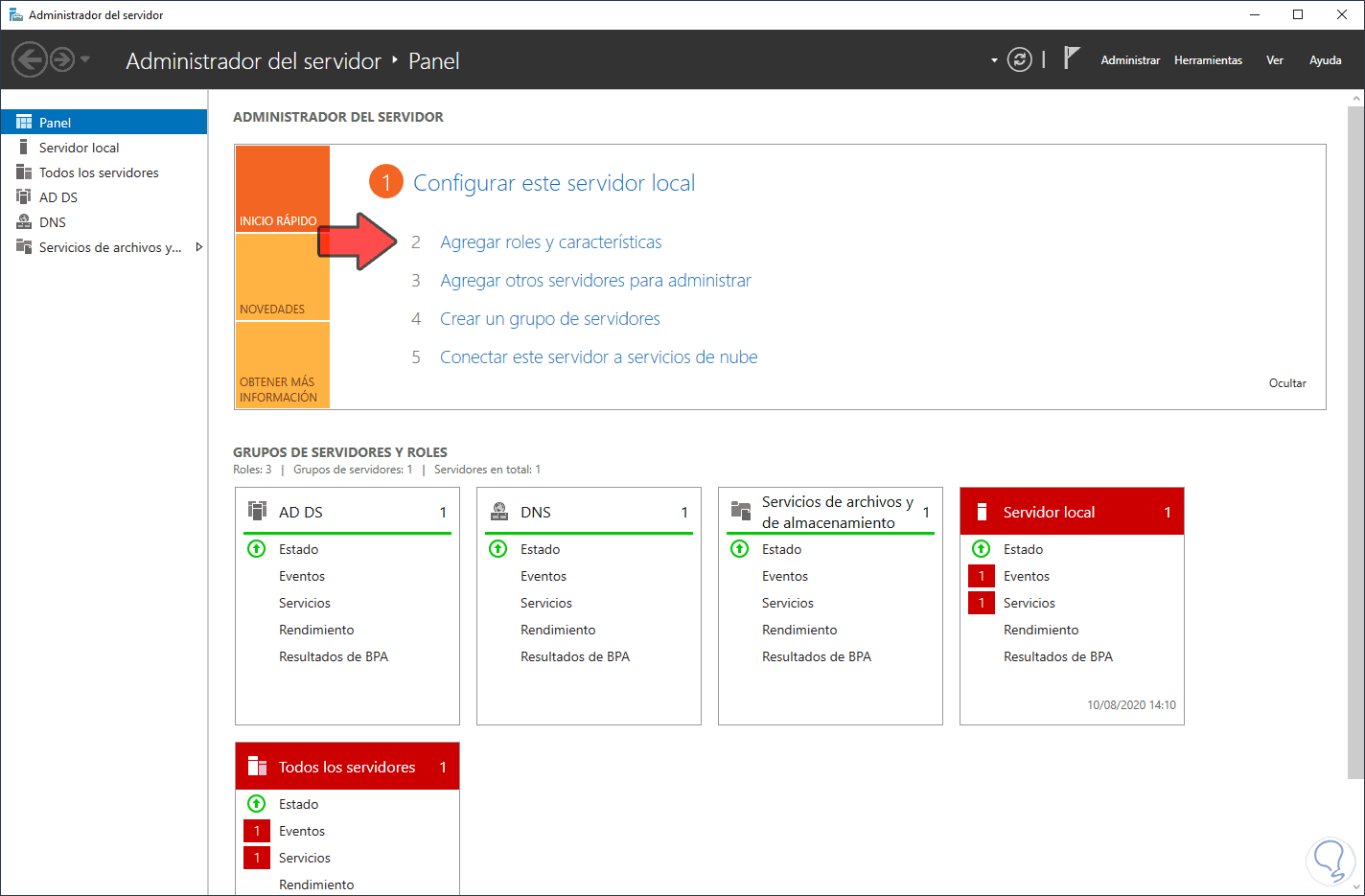Open the notifications flag icon
Image resolution: width=1365 pixels, height=896 pixels.
pos(1072,58)
